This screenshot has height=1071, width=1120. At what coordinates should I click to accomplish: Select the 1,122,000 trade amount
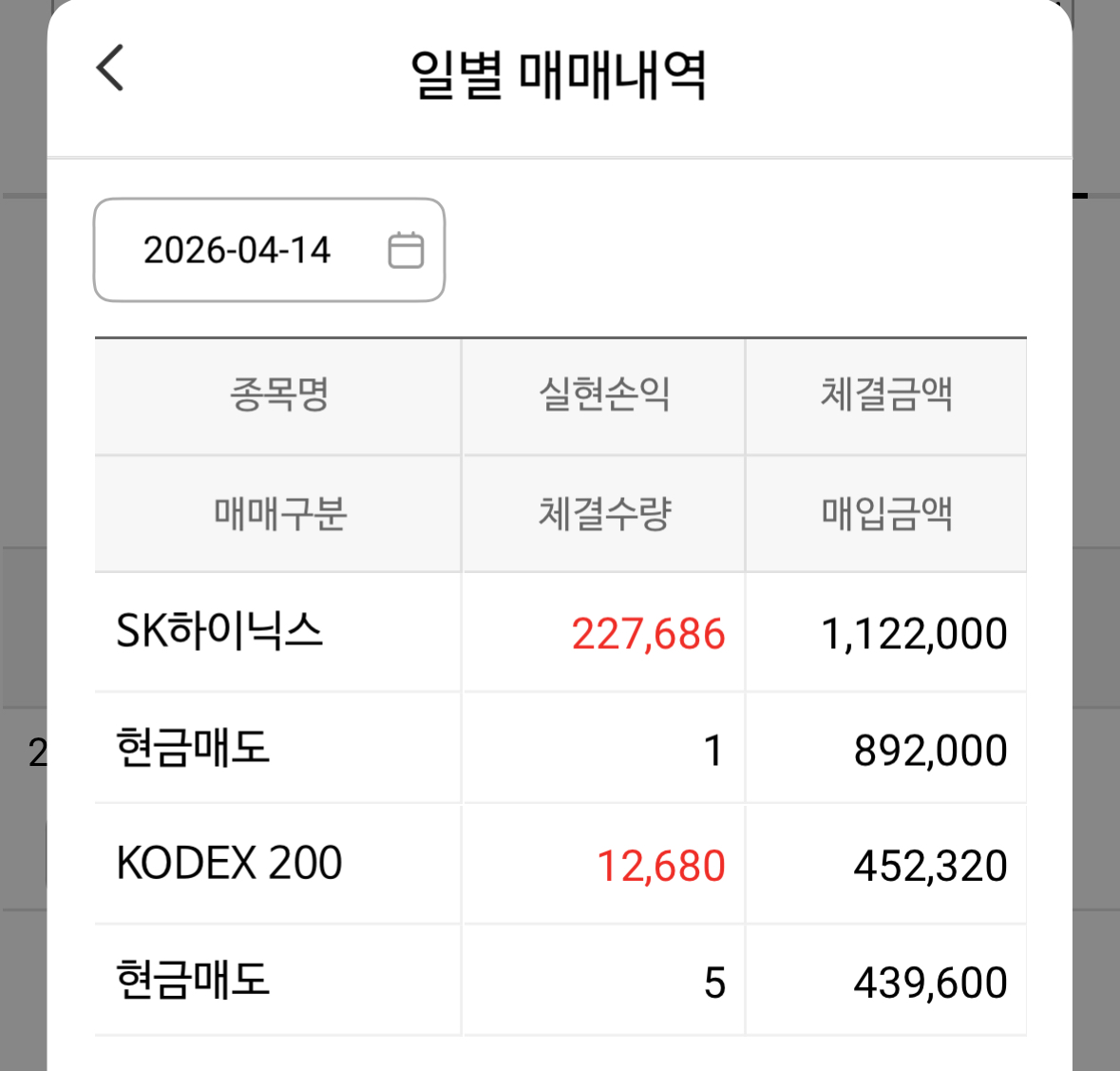914,634
